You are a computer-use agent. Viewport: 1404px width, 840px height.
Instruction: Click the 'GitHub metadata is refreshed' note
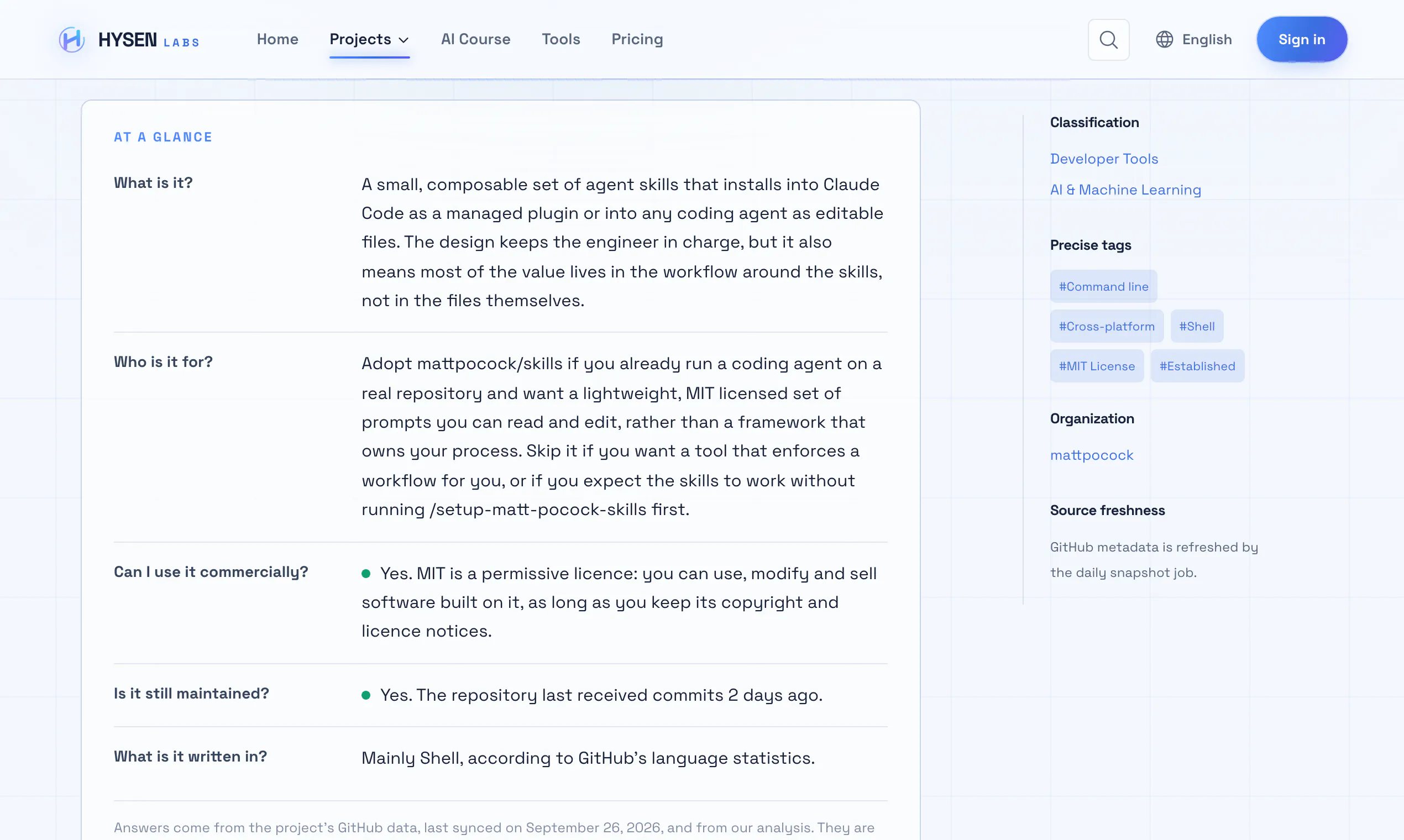tap(1153, 559)
